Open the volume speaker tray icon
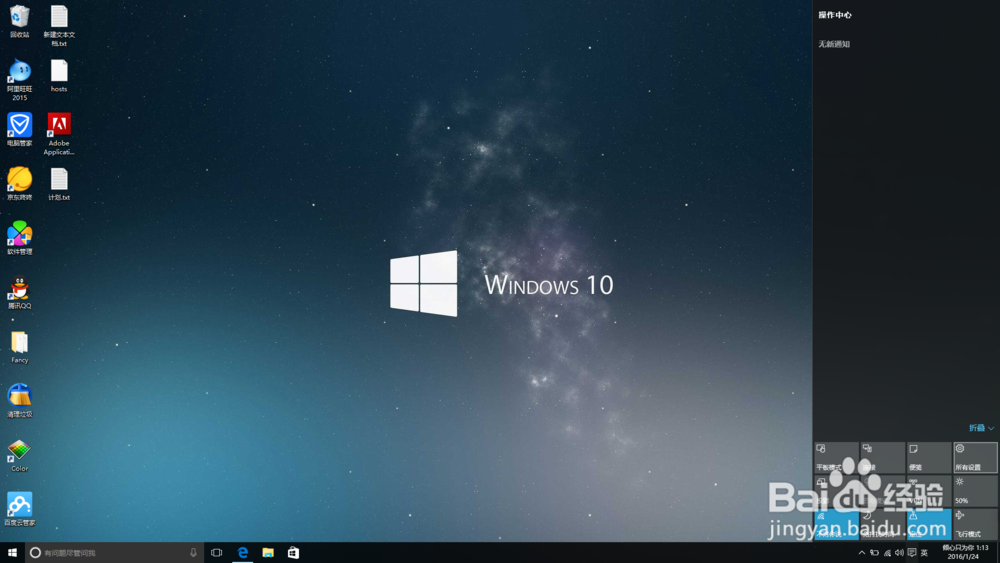The image size is (1000, 563). (x=899, y=553)
